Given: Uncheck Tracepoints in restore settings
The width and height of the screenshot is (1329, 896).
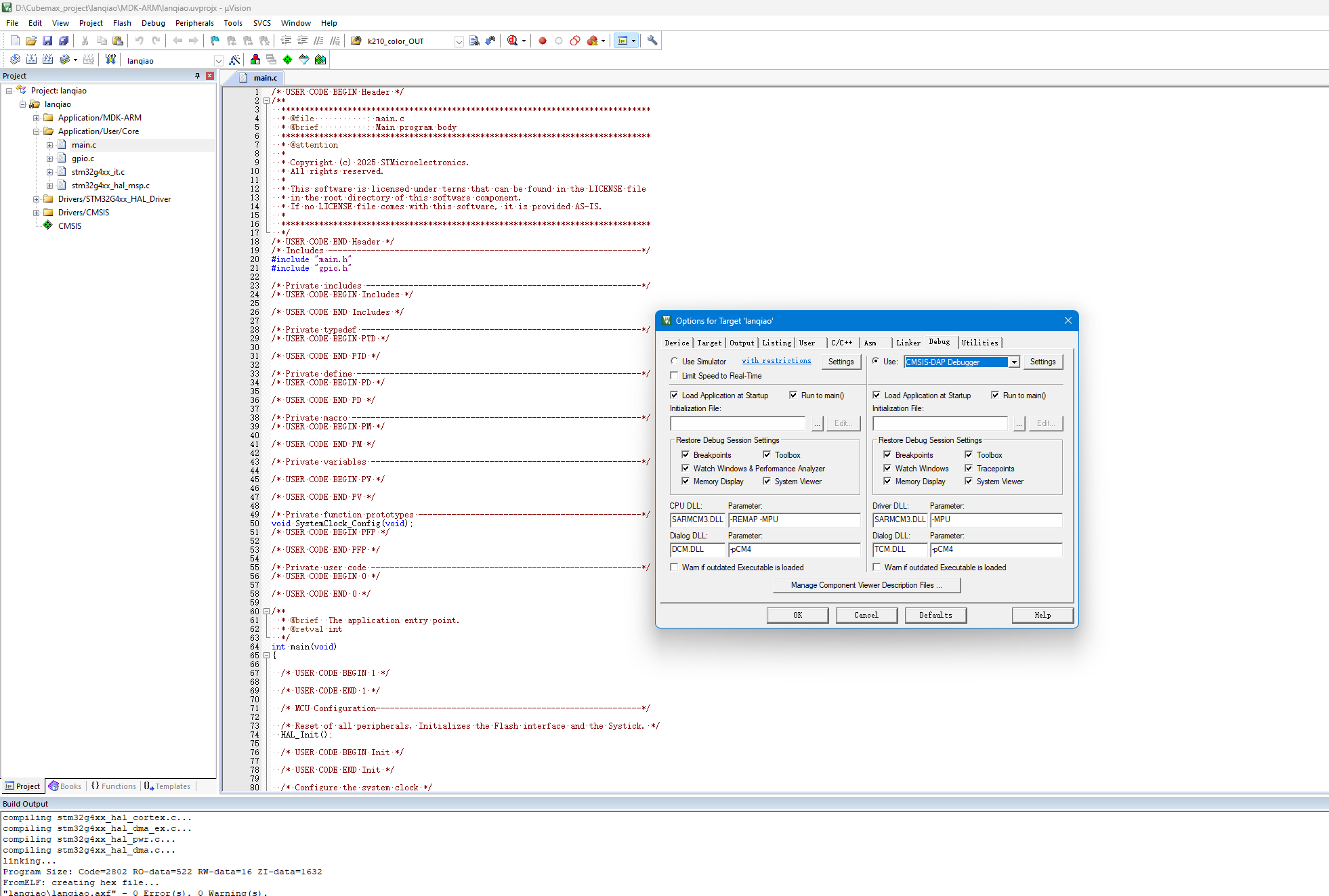Looking at the screenshot, I should [x=969, y=468].
